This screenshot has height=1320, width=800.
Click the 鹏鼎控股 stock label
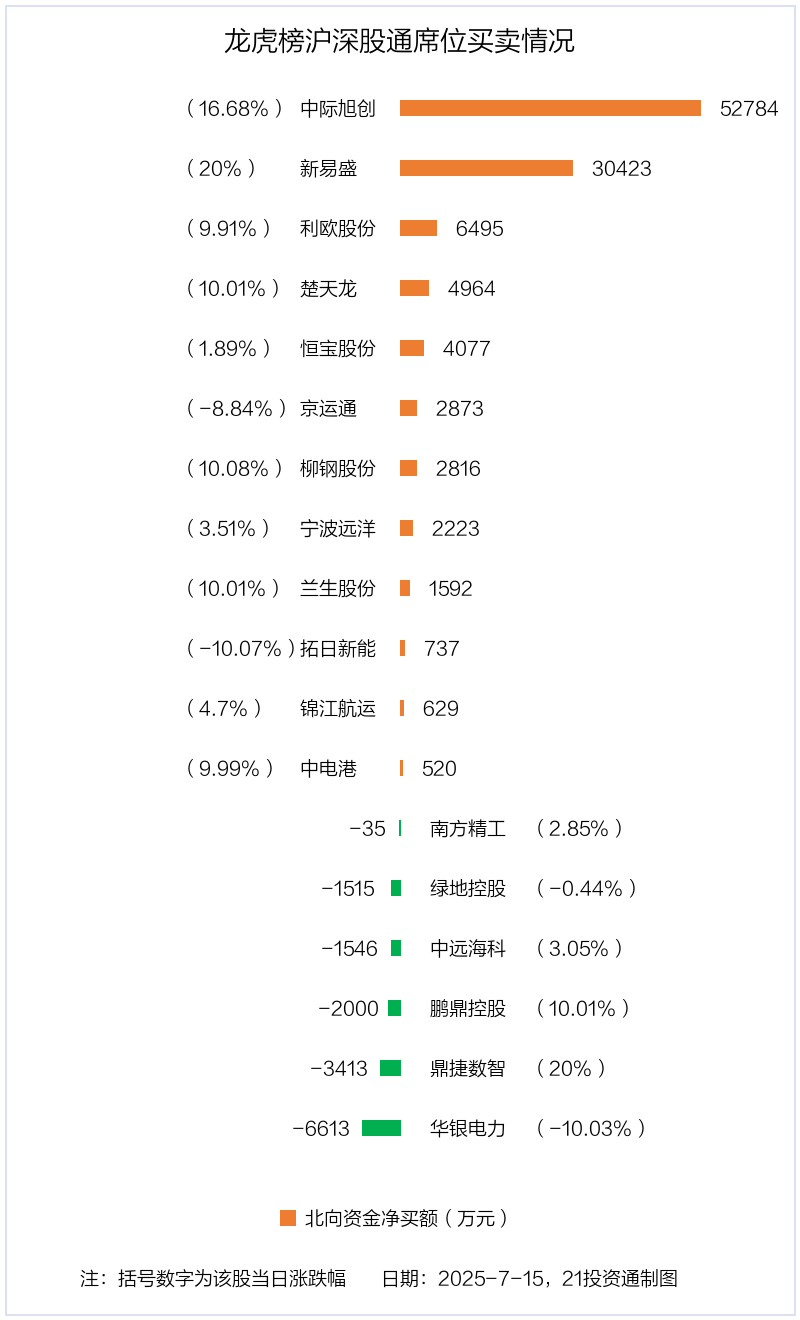point(468,1009)
